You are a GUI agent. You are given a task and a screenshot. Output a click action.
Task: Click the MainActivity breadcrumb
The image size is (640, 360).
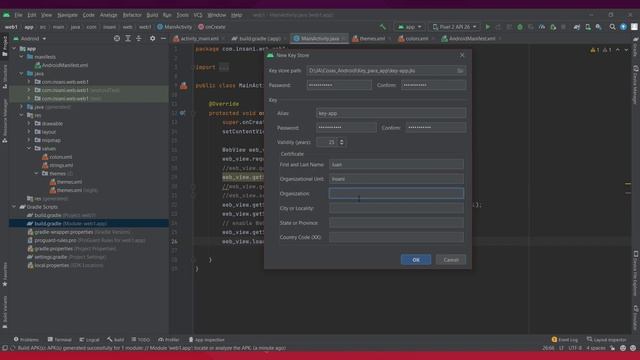pyautogui.click(x=174, y=27)
